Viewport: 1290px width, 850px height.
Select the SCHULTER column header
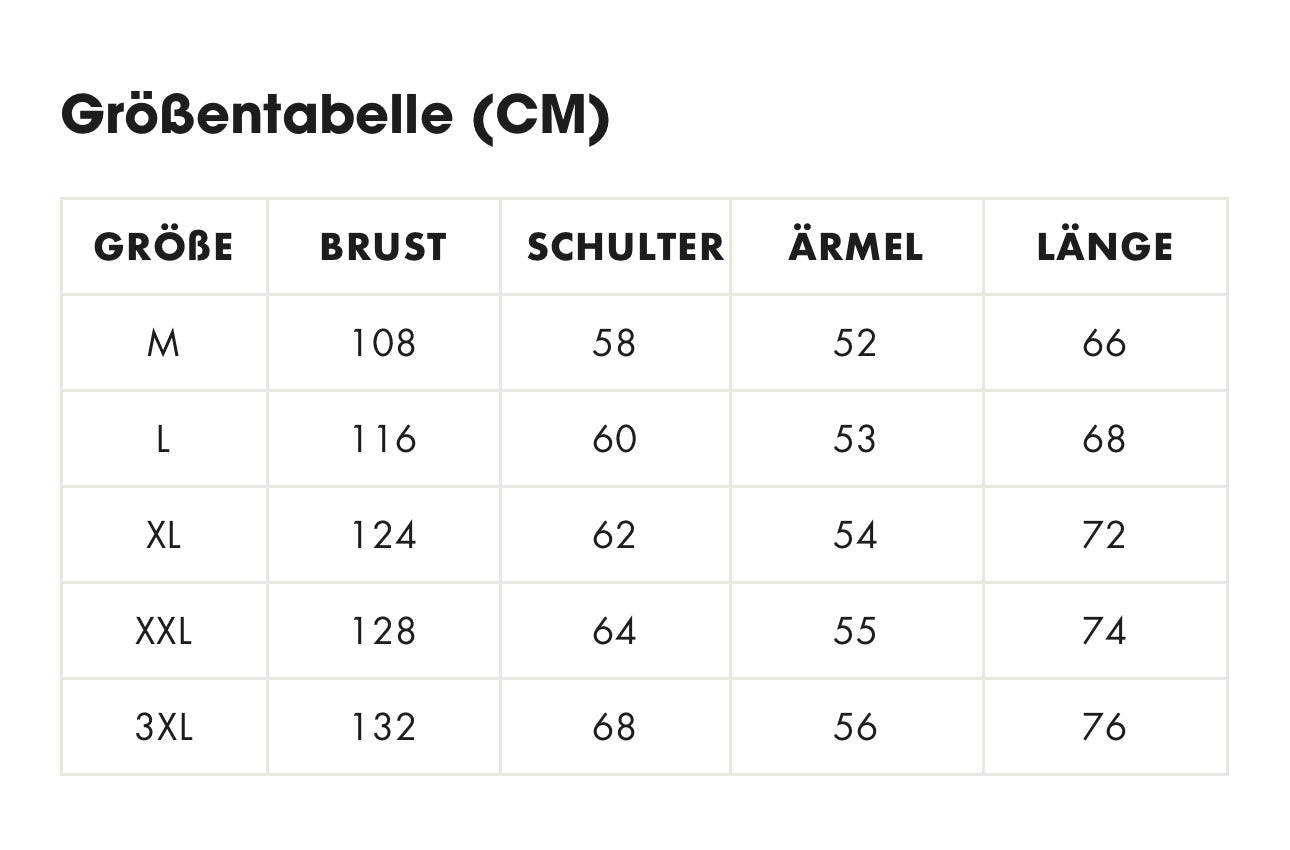point(625,247)
